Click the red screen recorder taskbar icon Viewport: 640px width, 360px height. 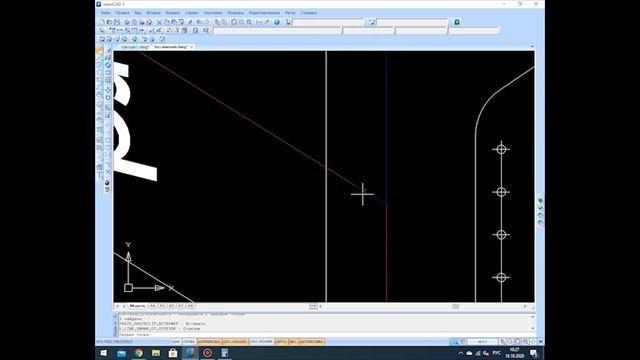click(x=207, y=353)
